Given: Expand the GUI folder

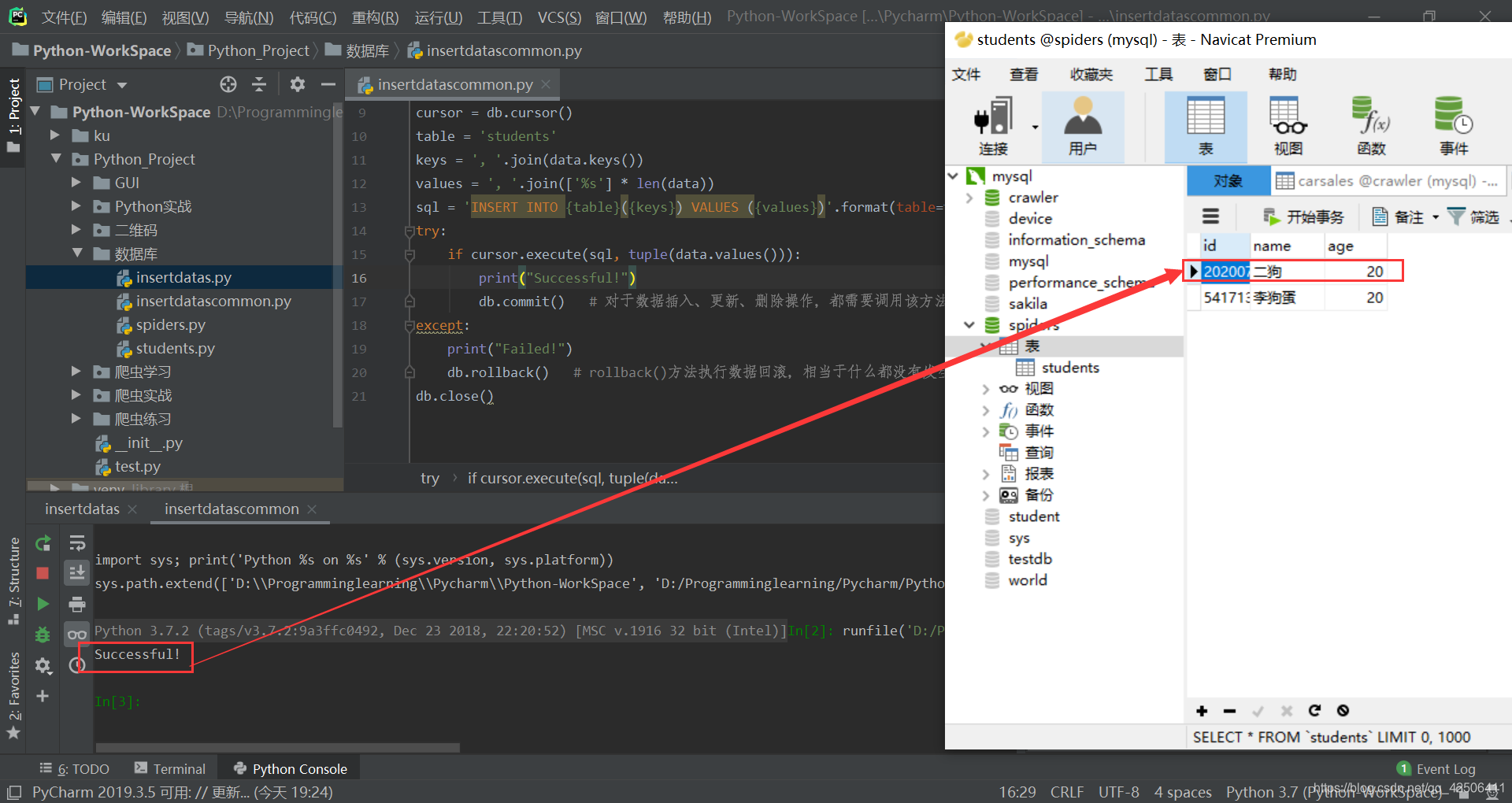Looking at the screenshot, I should click(x=76, y=183).
